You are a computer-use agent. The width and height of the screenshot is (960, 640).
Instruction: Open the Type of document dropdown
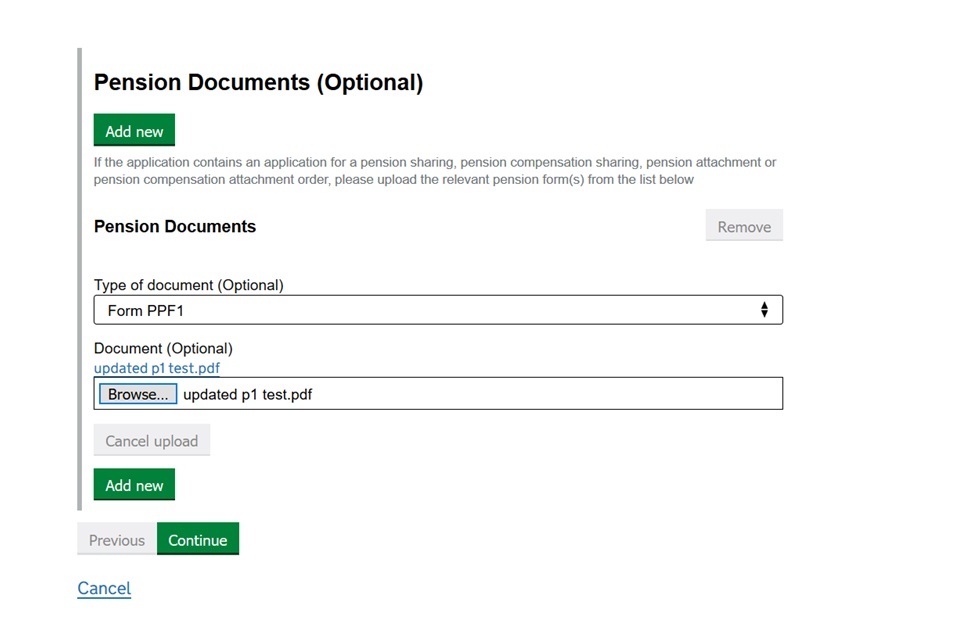pyautogui.click(x=437, y=310)
